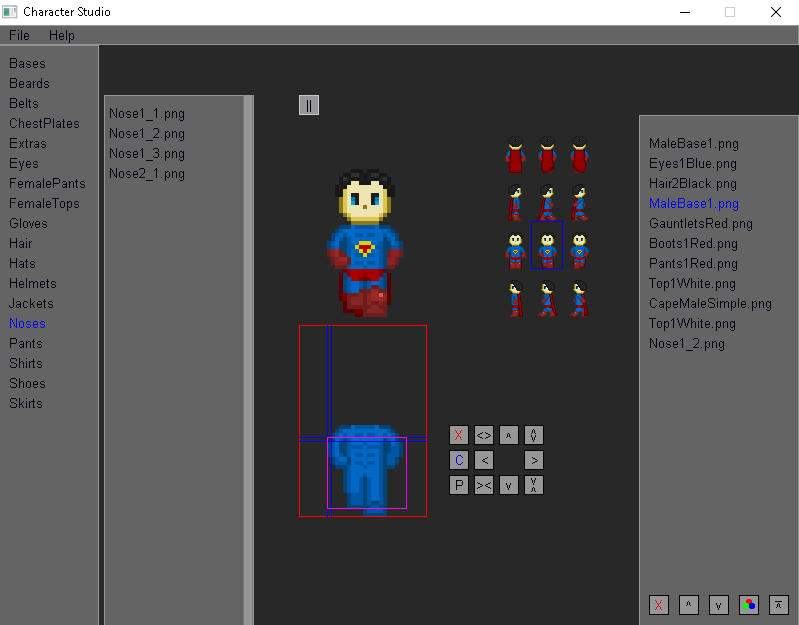
Task: Click the <> widen horizontally button
Action: 484,435
